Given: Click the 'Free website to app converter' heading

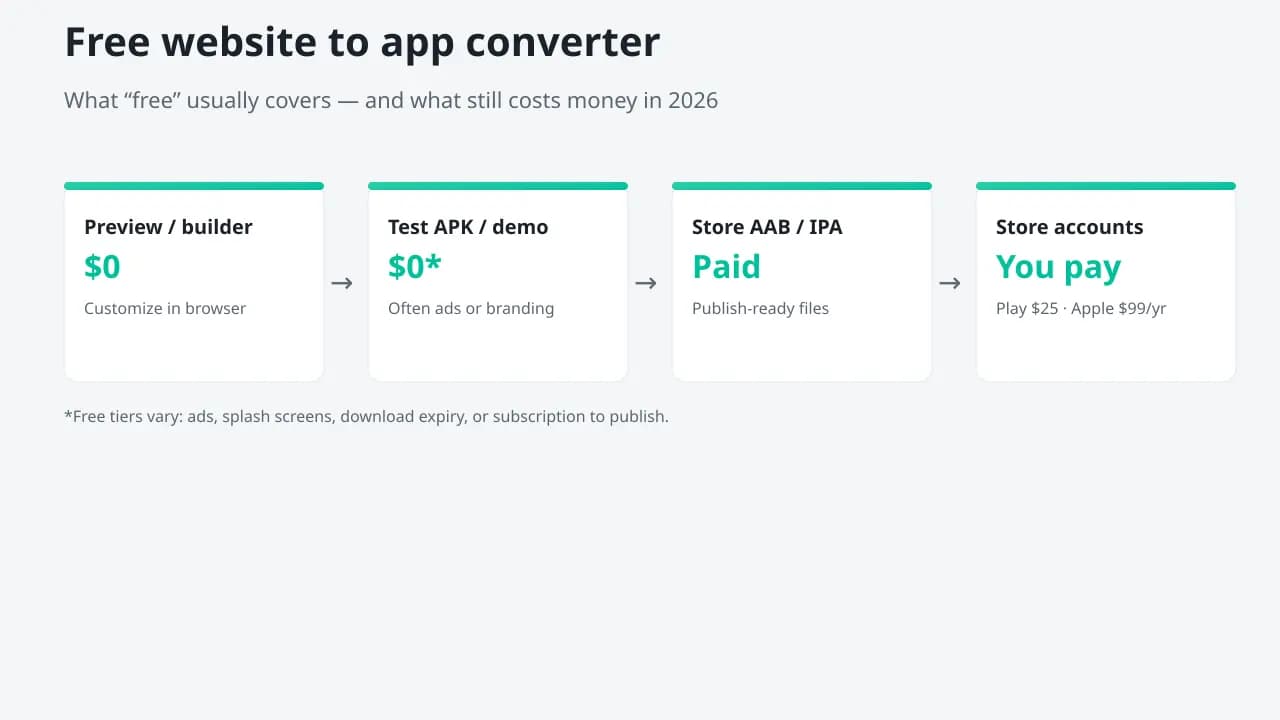Looking at the screenshot, I should (x=362, y=43).
